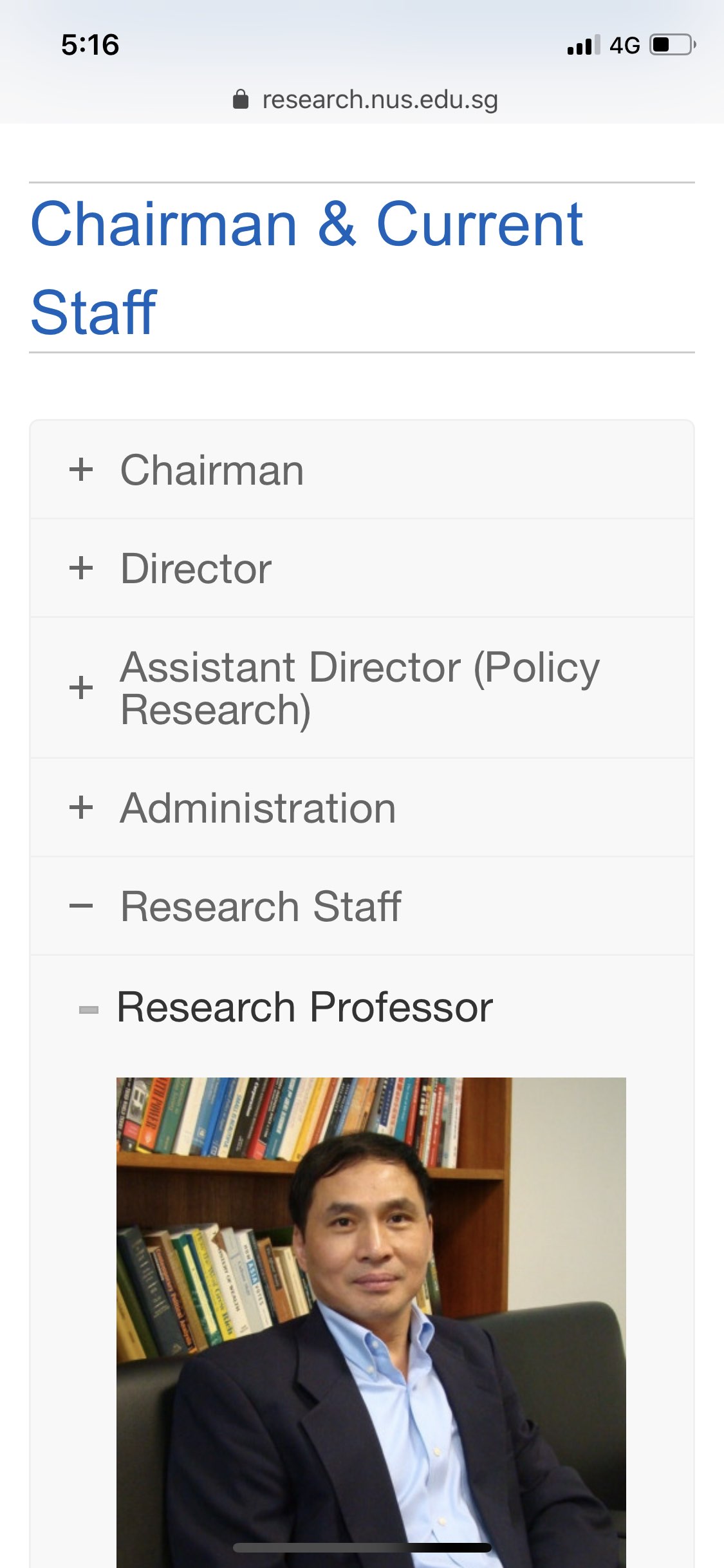Tap the cellular signal strength icon
Screen dimensions: 724x1568
coord(583,45)
